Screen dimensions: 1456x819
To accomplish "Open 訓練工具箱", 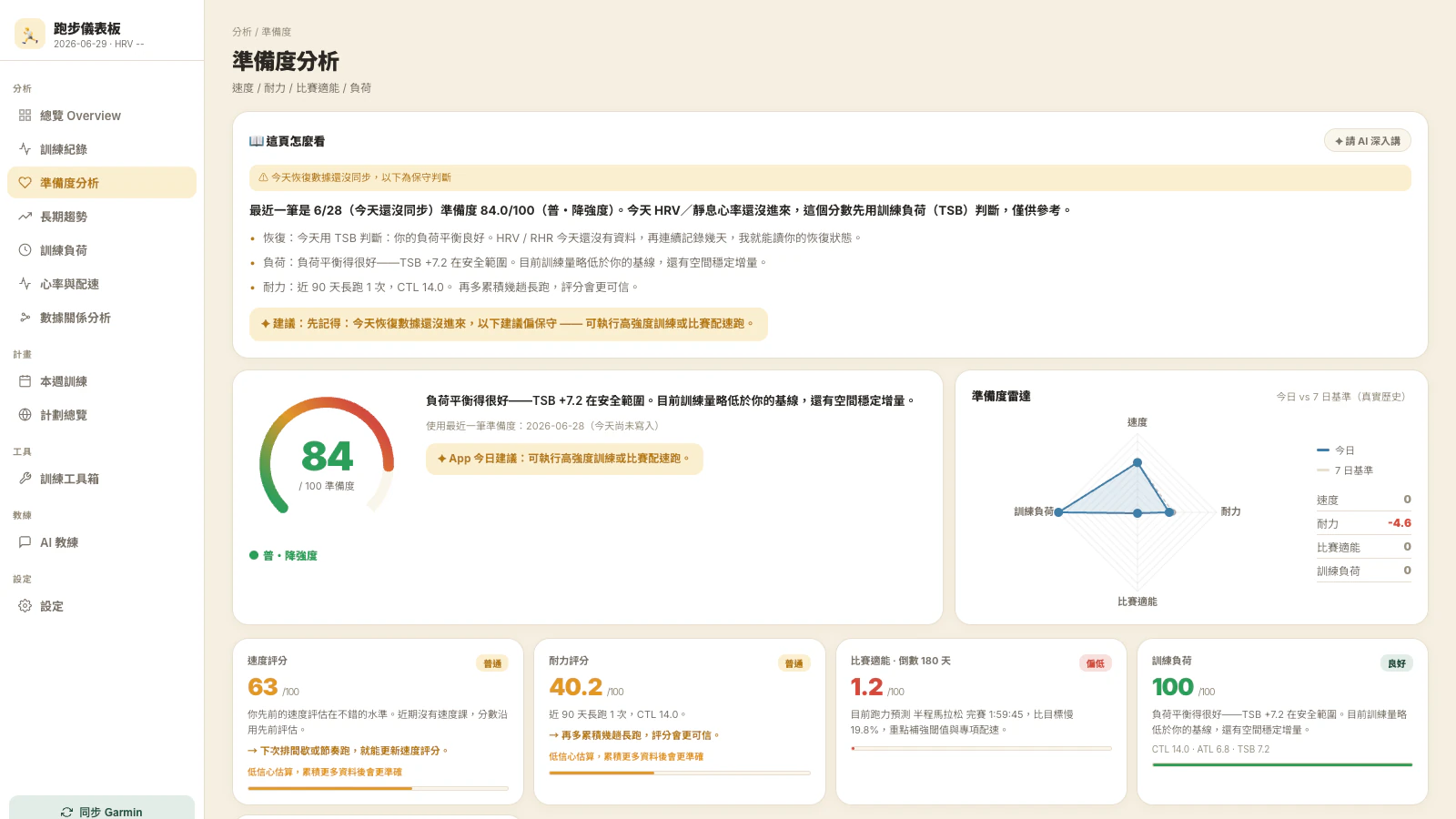I will pyautogui.click(x=102, y=479).
